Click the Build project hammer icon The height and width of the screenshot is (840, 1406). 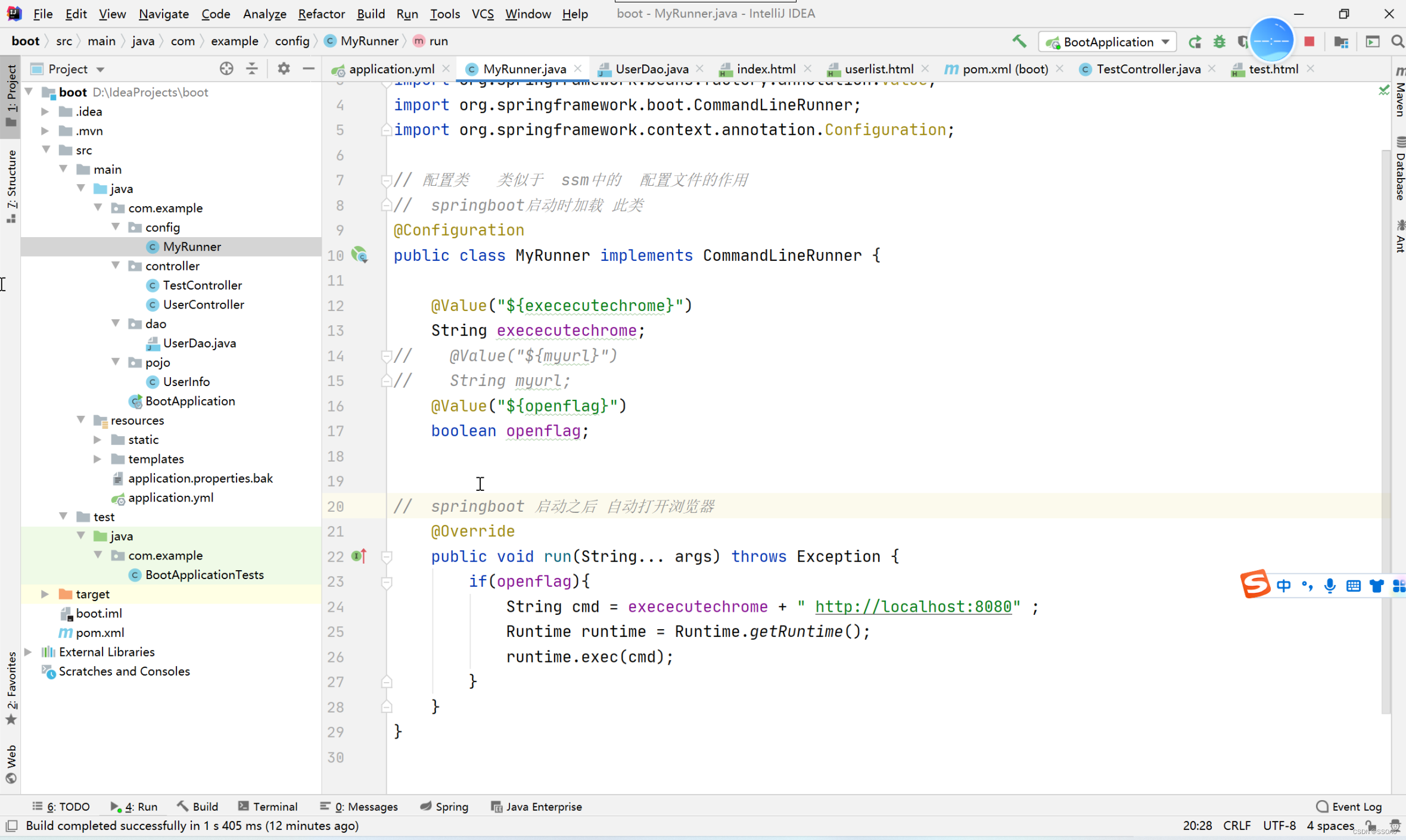click(x=1019, y=41)
